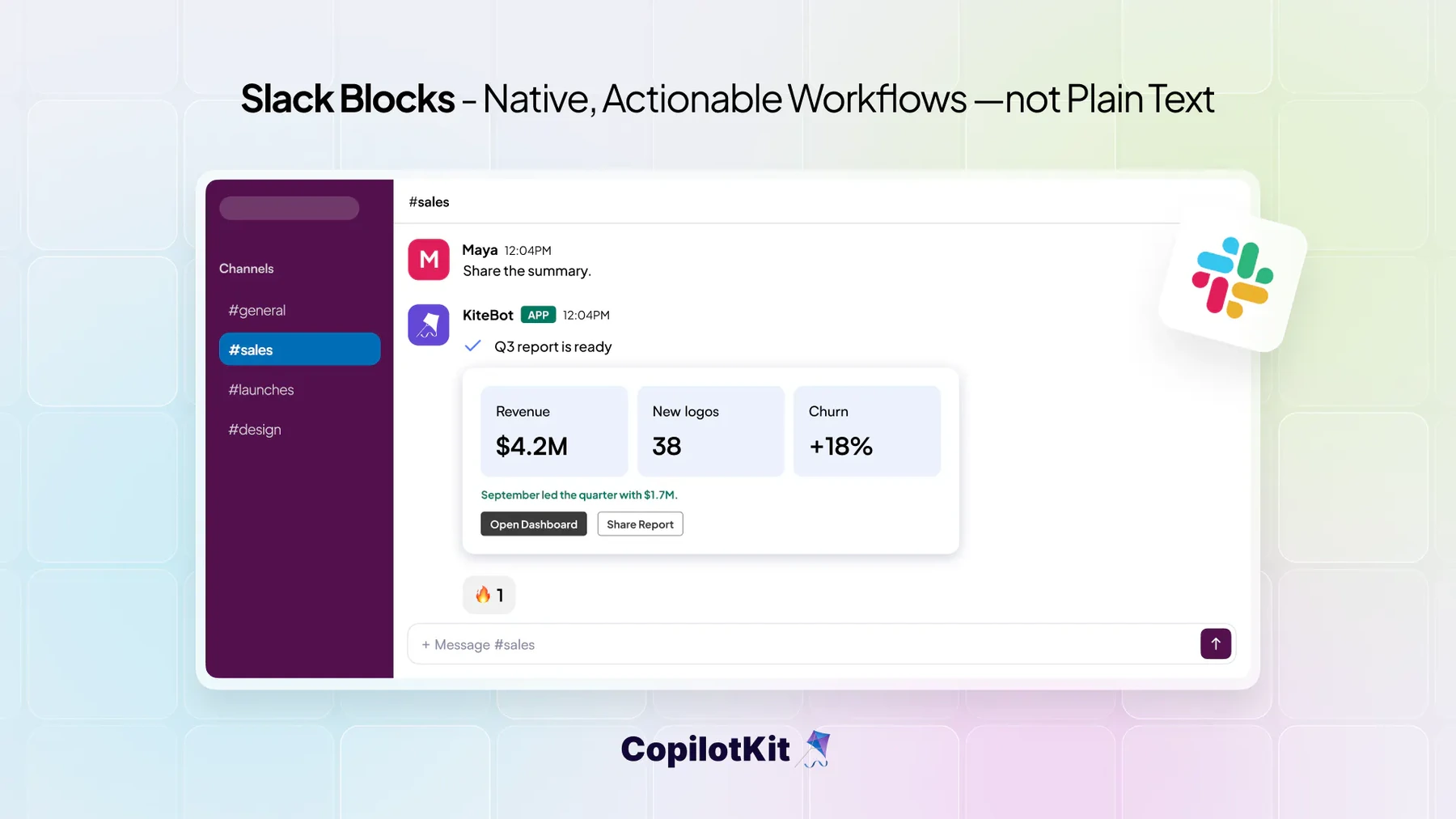Click the green APP badge
The image size is (1456, 819).
pos(538,315)
